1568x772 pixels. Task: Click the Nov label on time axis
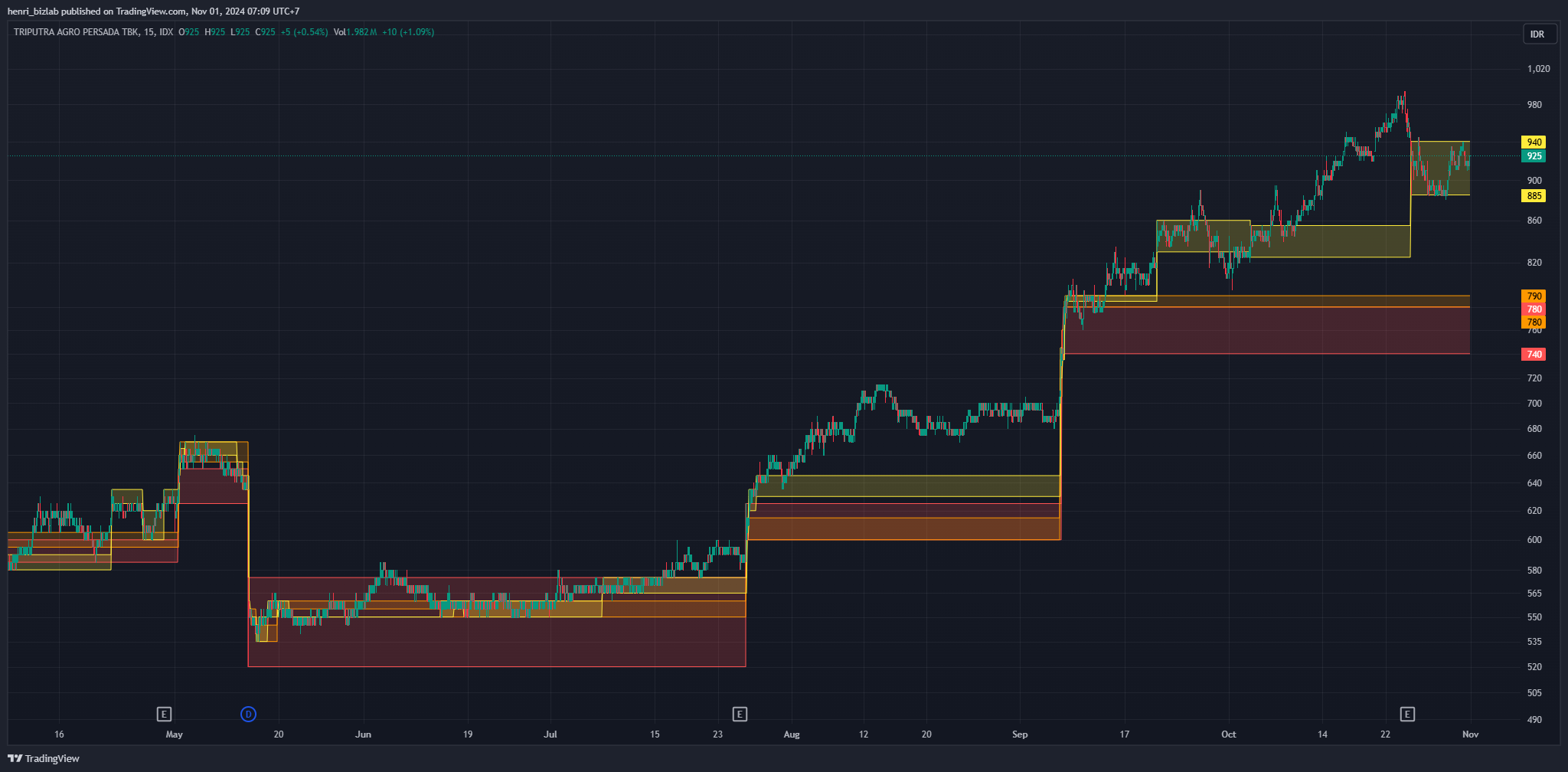1470,734
